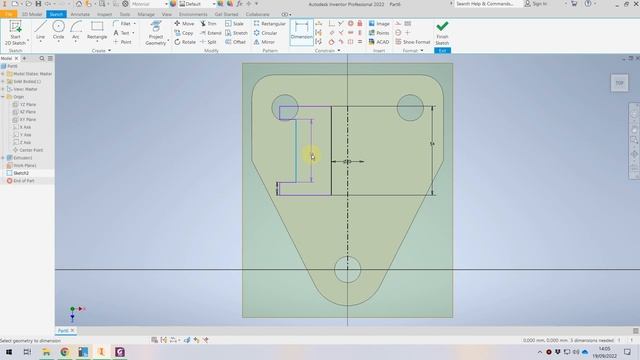Click the Exit panel label
Screen dimensions: 640x360
[x=442, y=51]
